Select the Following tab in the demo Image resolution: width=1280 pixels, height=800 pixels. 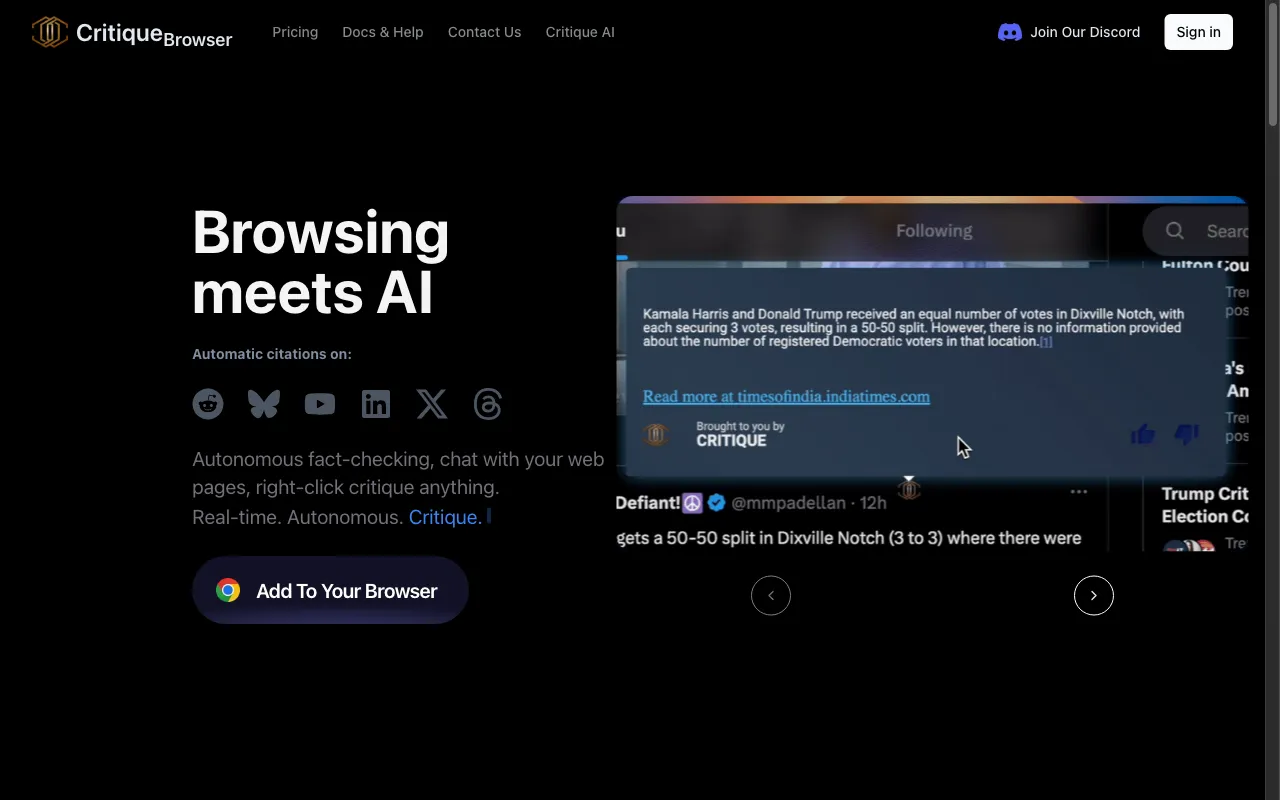coord(934,231)
